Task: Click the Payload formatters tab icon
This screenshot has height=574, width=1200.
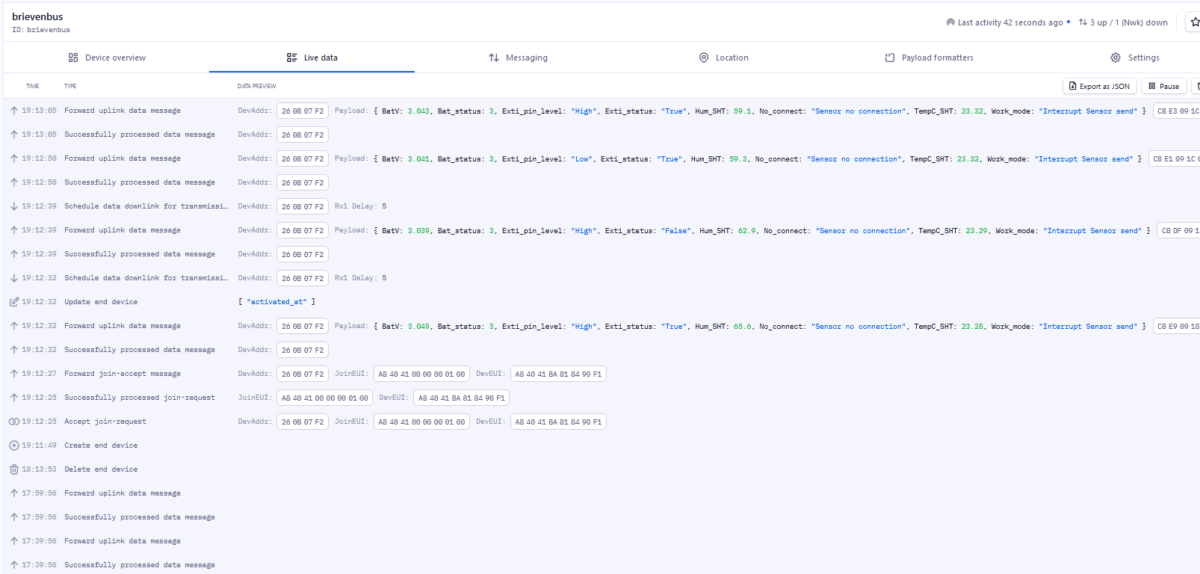Action: click(890, 58)
